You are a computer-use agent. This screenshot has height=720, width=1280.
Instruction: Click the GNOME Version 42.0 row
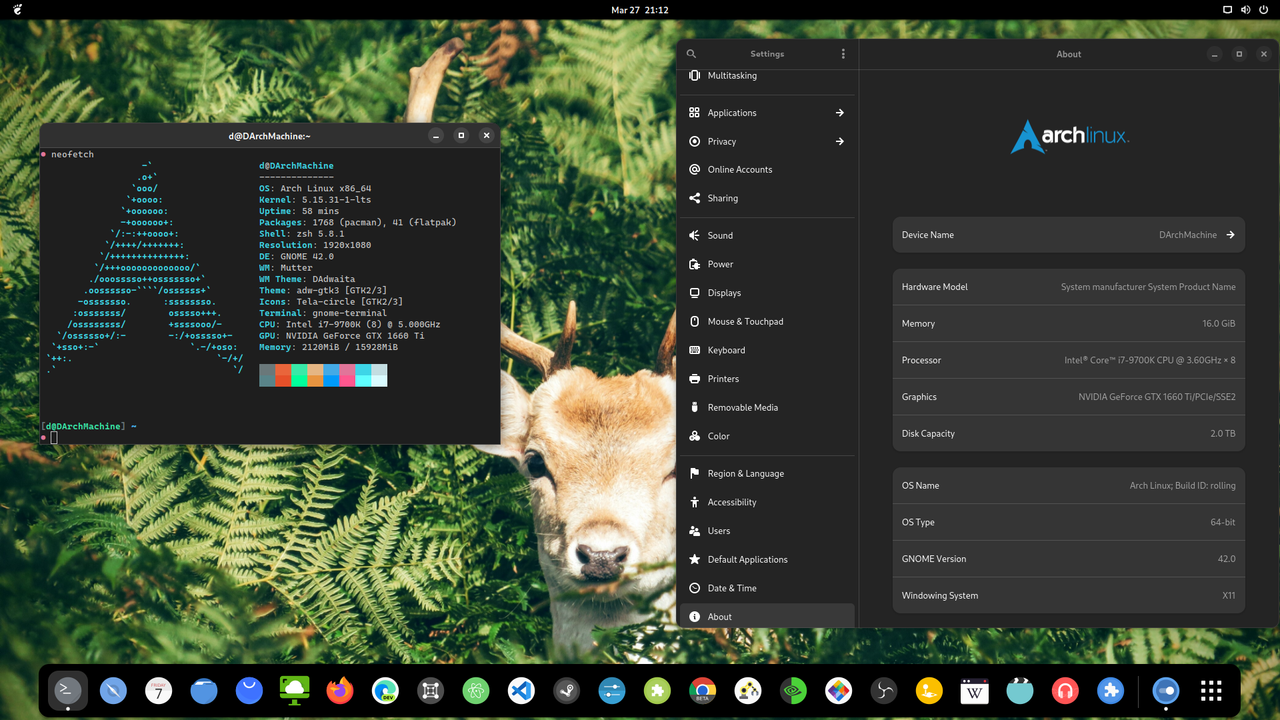click(x=1069, y=559)
